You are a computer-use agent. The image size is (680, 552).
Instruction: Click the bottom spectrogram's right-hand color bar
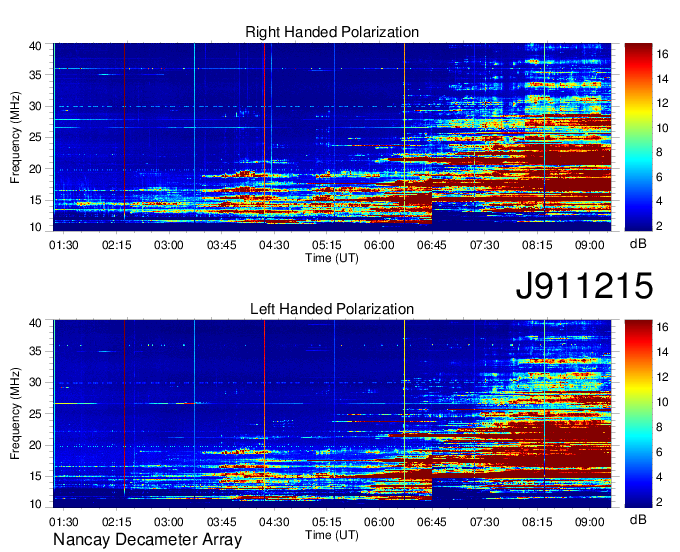click(638, 414)
